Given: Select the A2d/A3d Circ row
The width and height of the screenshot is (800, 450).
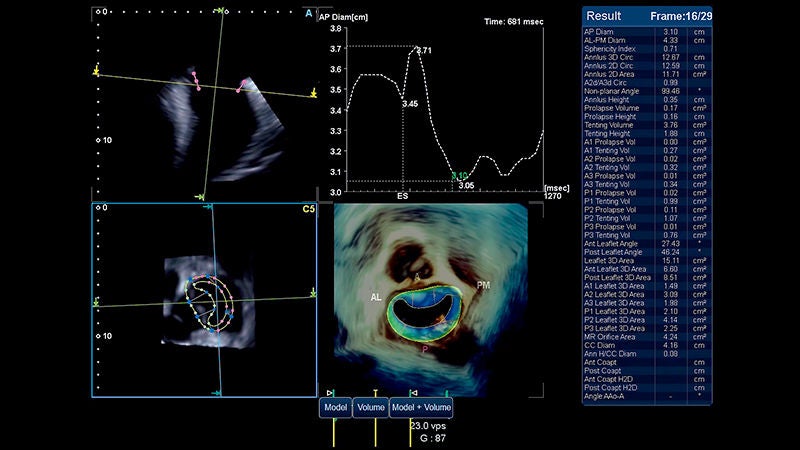Looking at the screenshot, I should pyautogui.click(x=647, y=83).
